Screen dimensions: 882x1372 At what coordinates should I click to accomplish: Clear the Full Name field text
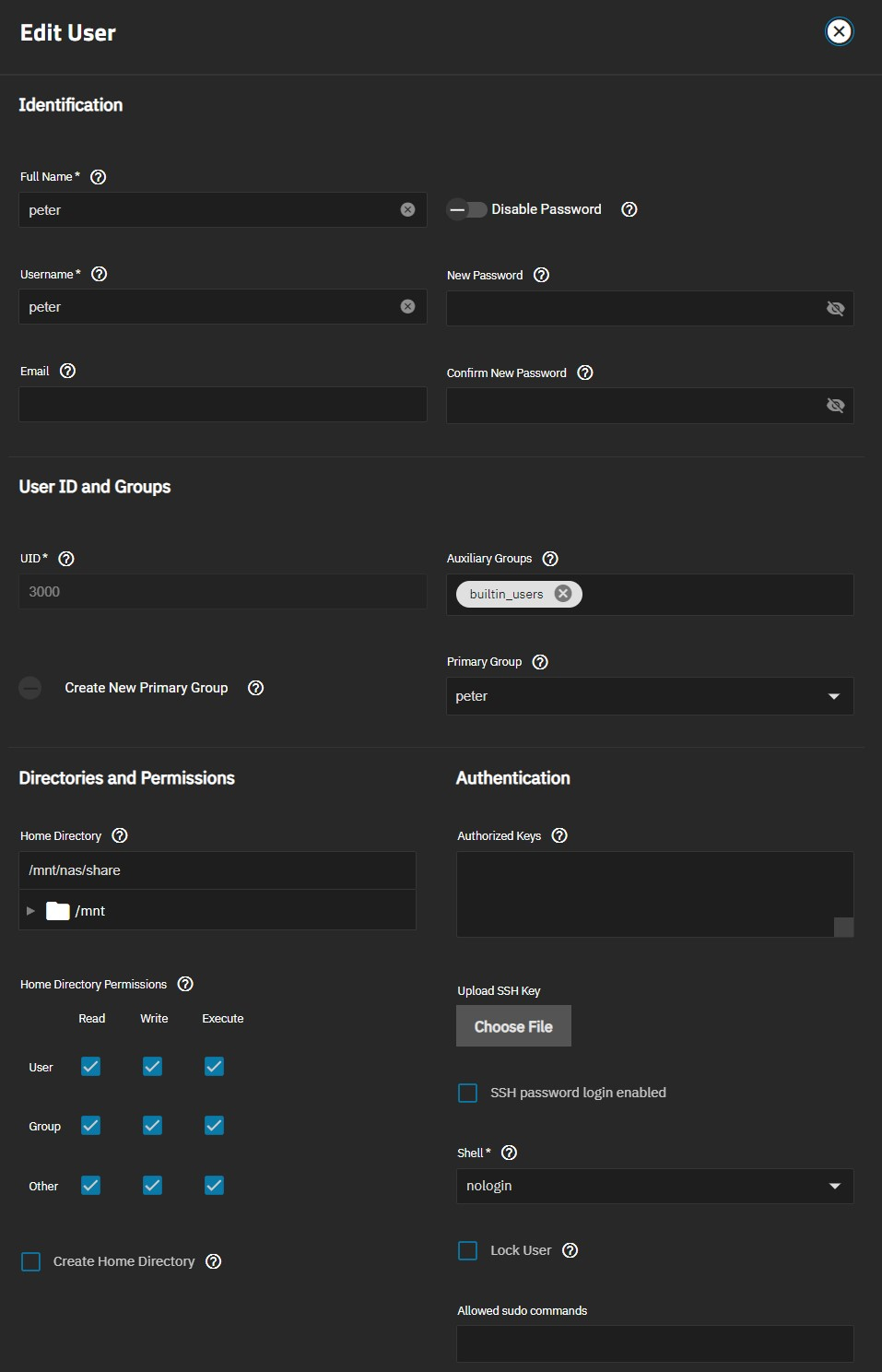[407, 210]
